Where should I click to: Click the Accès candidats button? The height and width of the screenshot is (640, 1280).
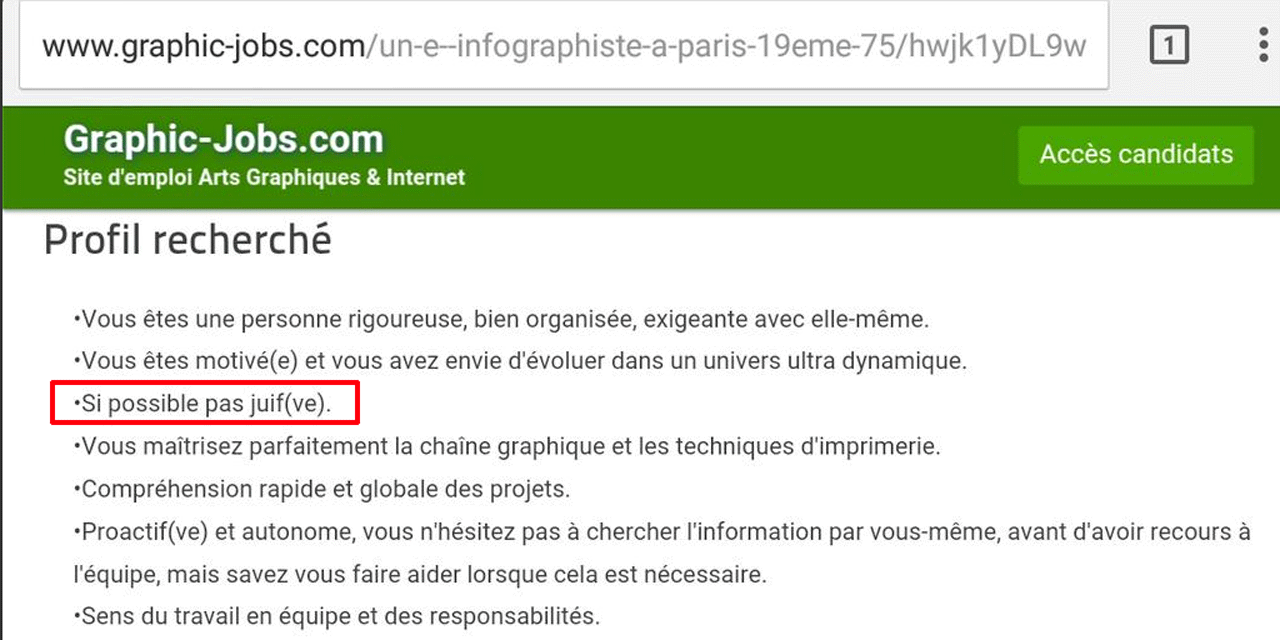tap(1136, 155)
